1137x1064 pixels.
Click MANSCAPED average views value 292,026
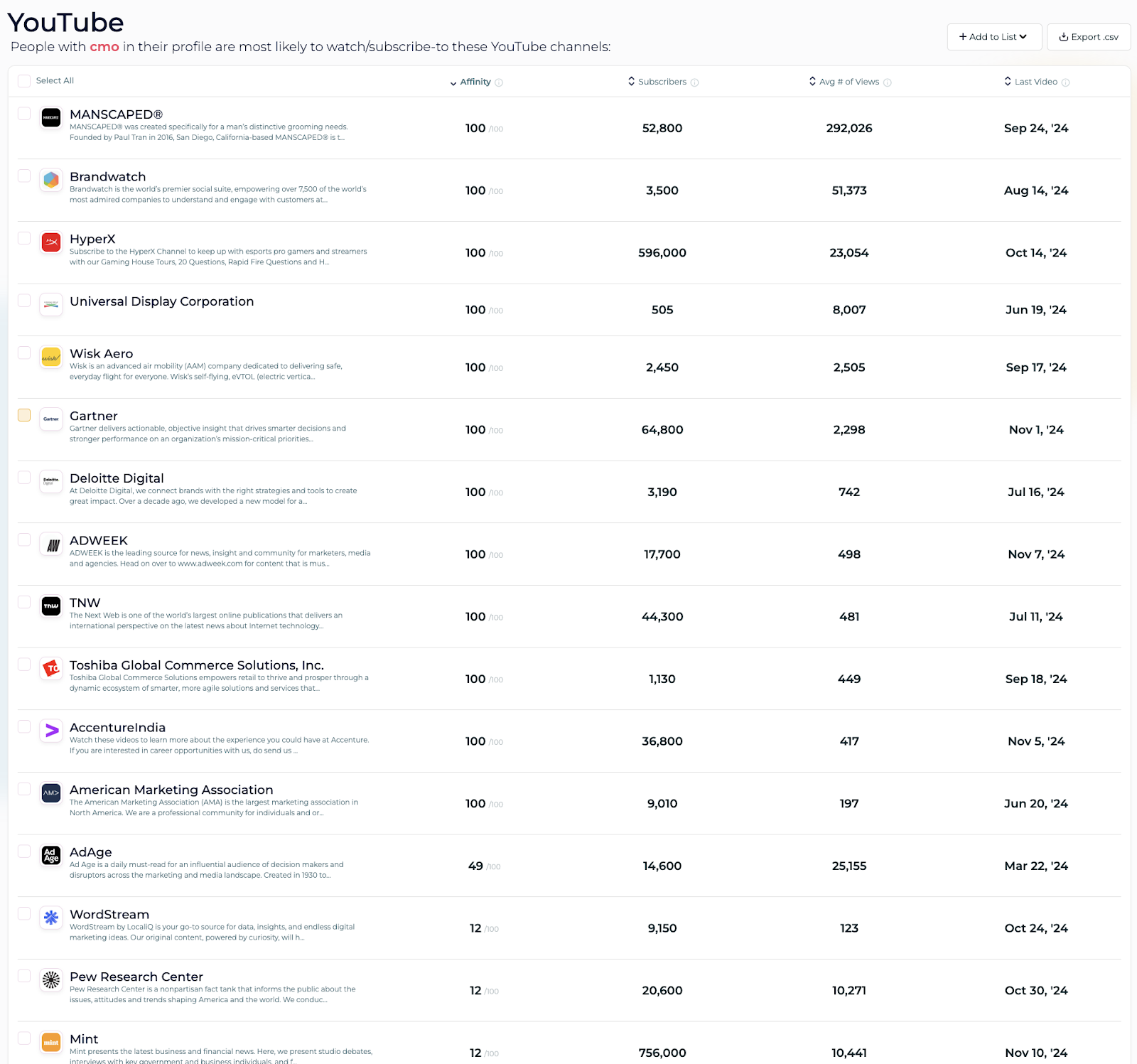coord(849,129)
